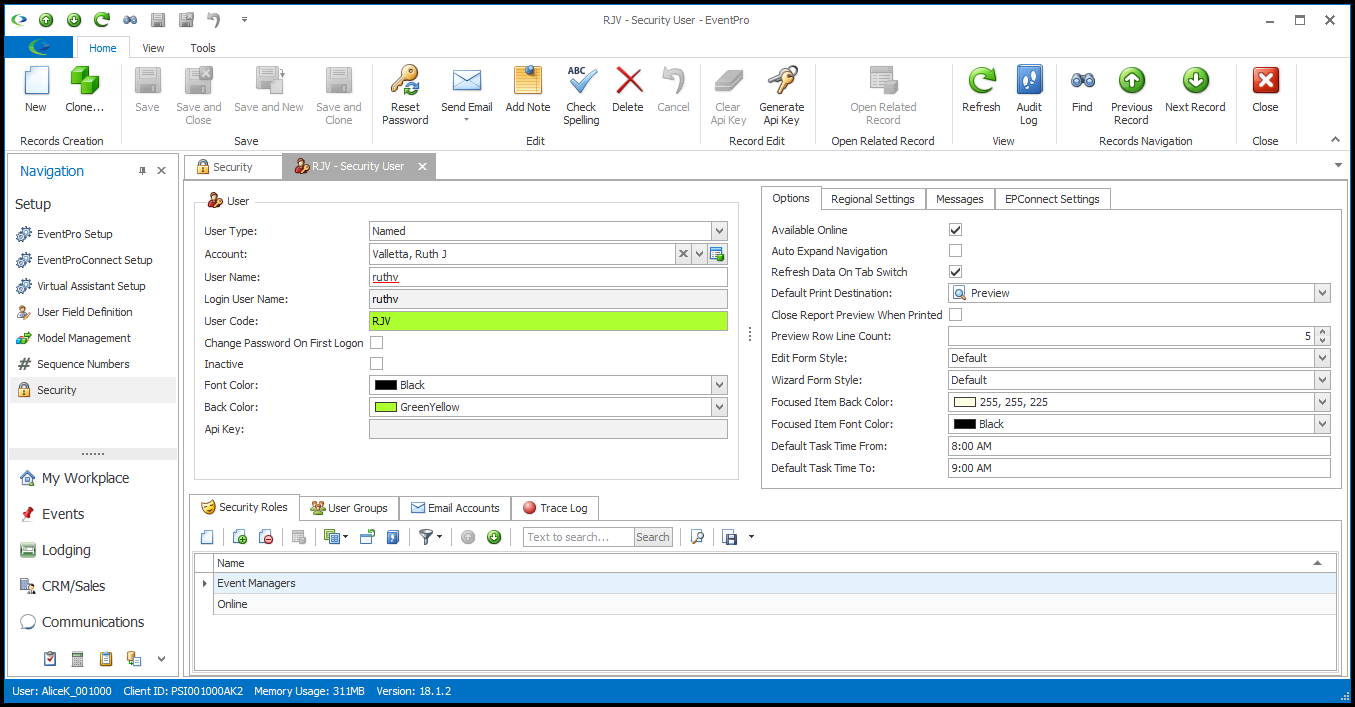This screenshot has height=707, width=1355.
Task: Open the Audit Log
Action: [1029, 96]
